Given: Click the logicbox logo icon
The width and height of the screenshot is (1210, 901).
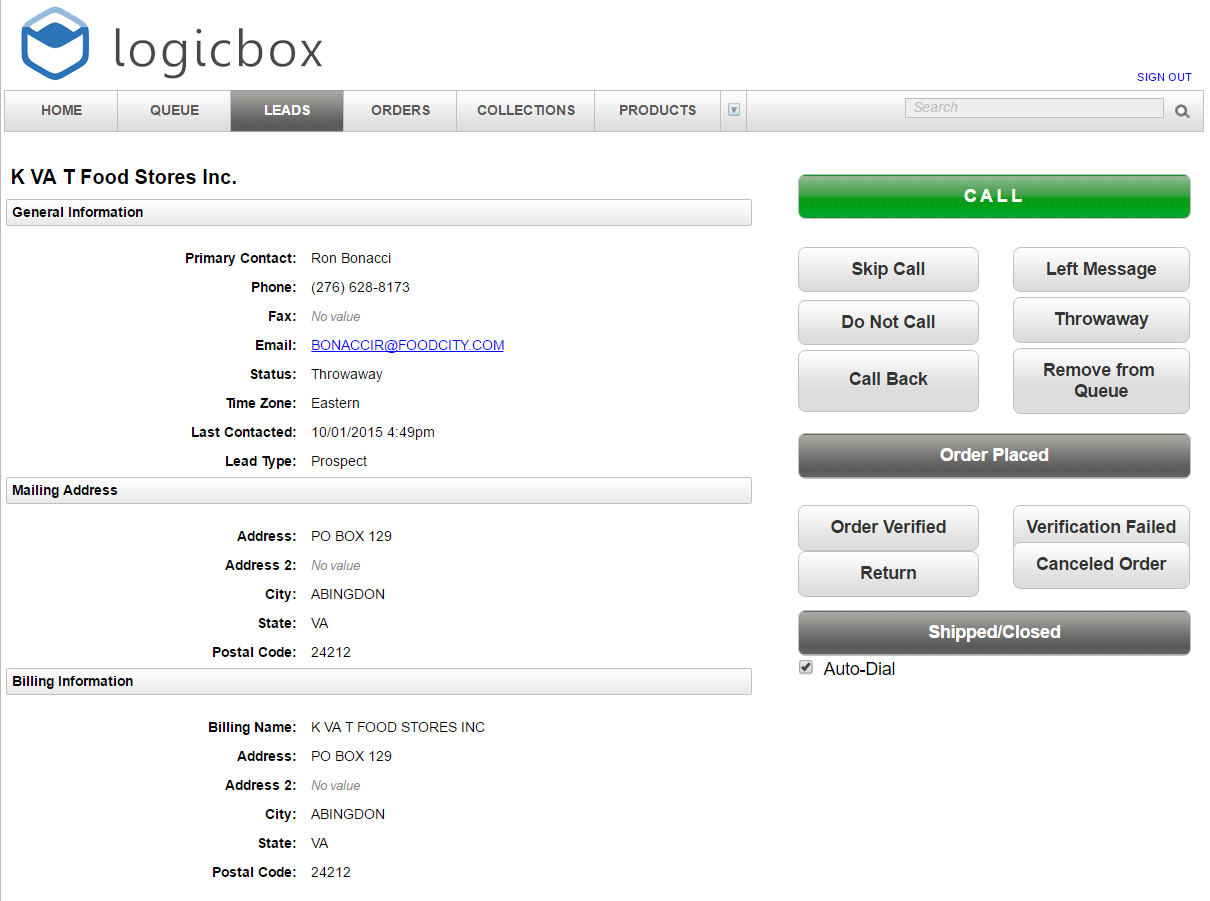Looking at the screenshot, I should (55, 43).
